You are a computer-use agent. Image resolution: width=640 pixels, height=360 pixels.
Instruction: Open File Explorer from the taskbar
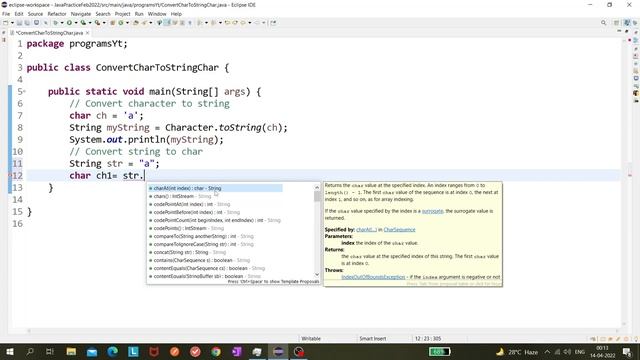(71, 352)
